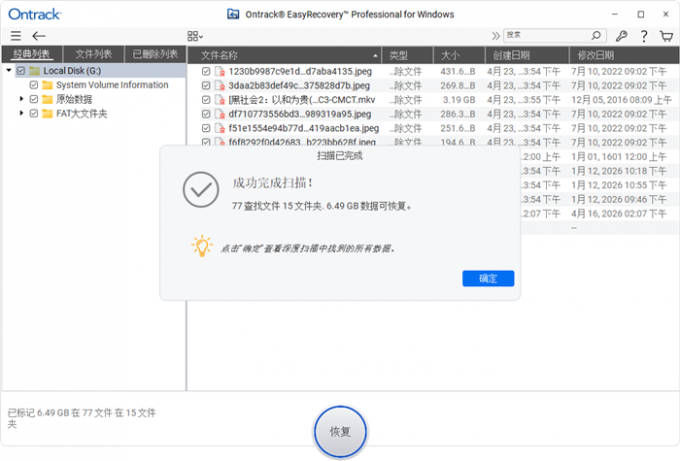
Task: Click the df710773556bd3 jpeg file icon
Action: pos(220,114)
